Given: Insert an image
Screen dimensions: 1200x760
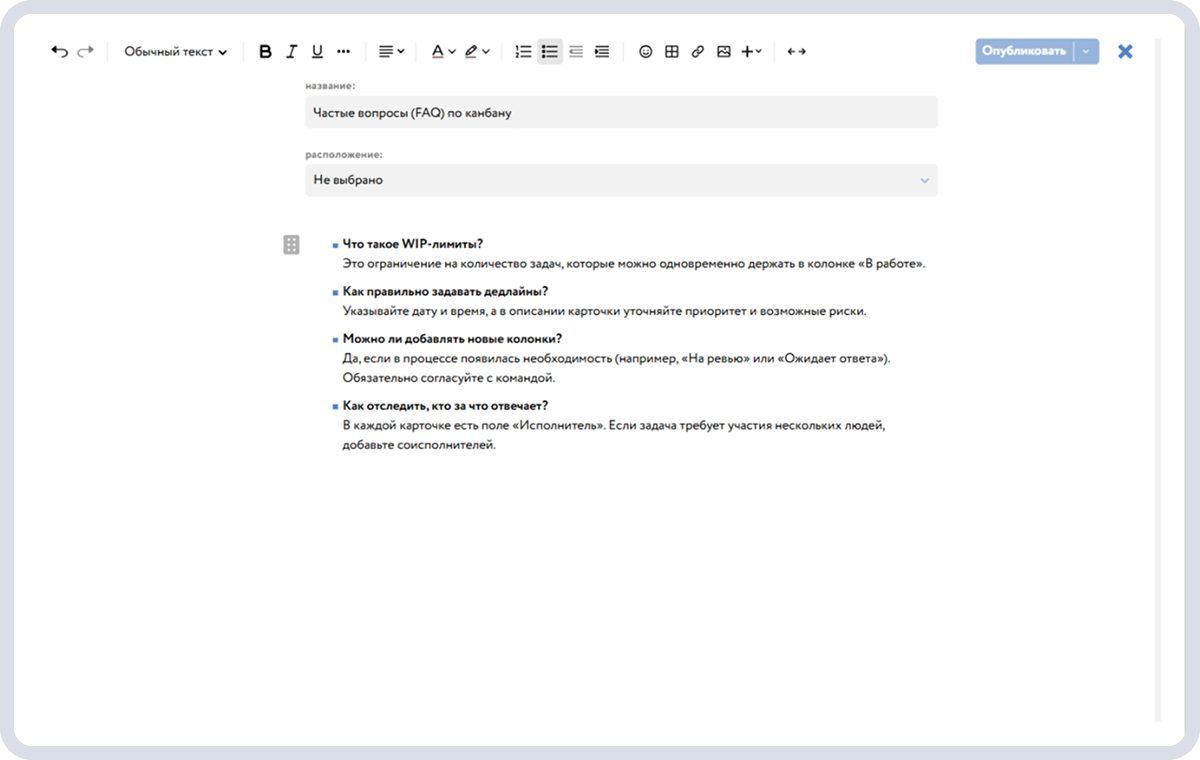Looking at the screenshot, I should click(x=724, y=52).
